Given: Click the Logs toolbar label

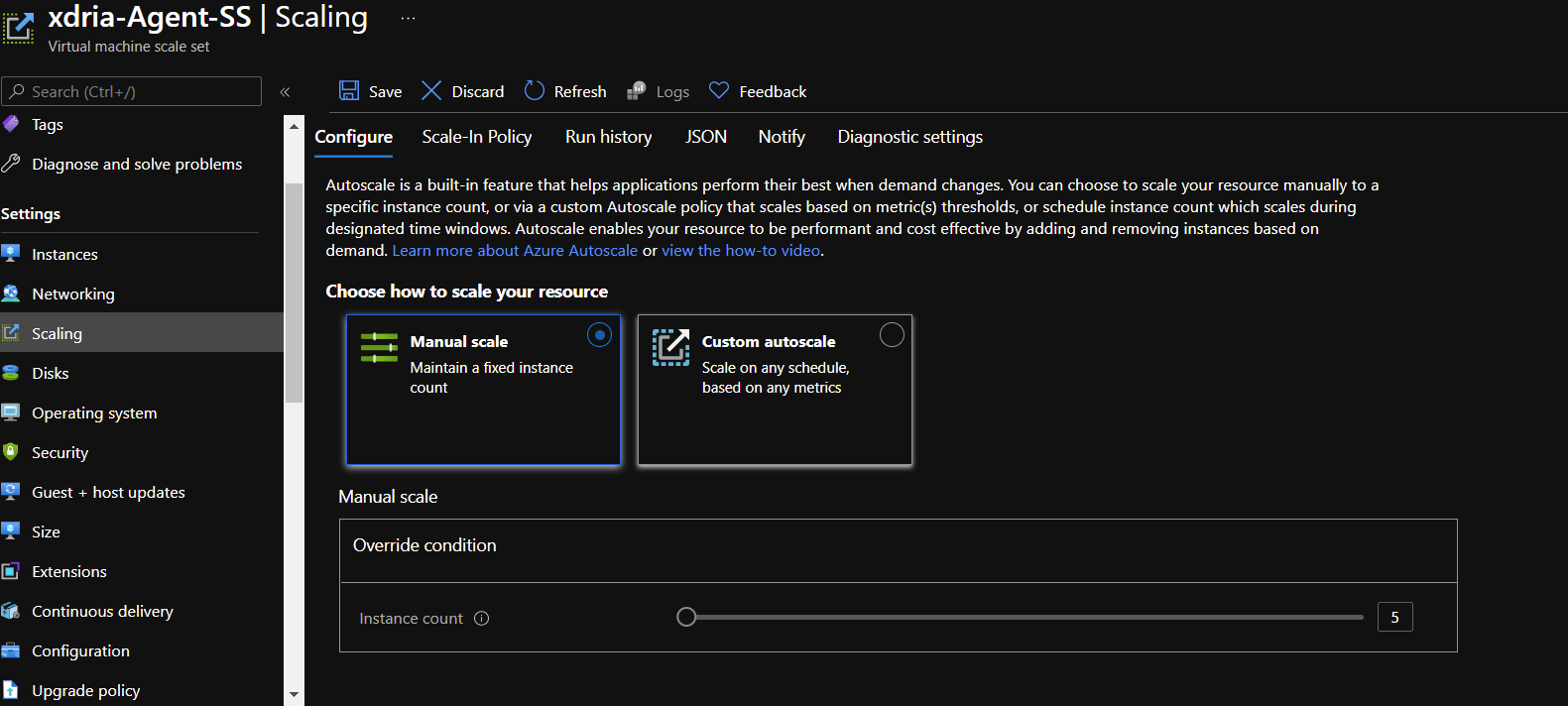Looking at the screenshot, I should [672, 92].
